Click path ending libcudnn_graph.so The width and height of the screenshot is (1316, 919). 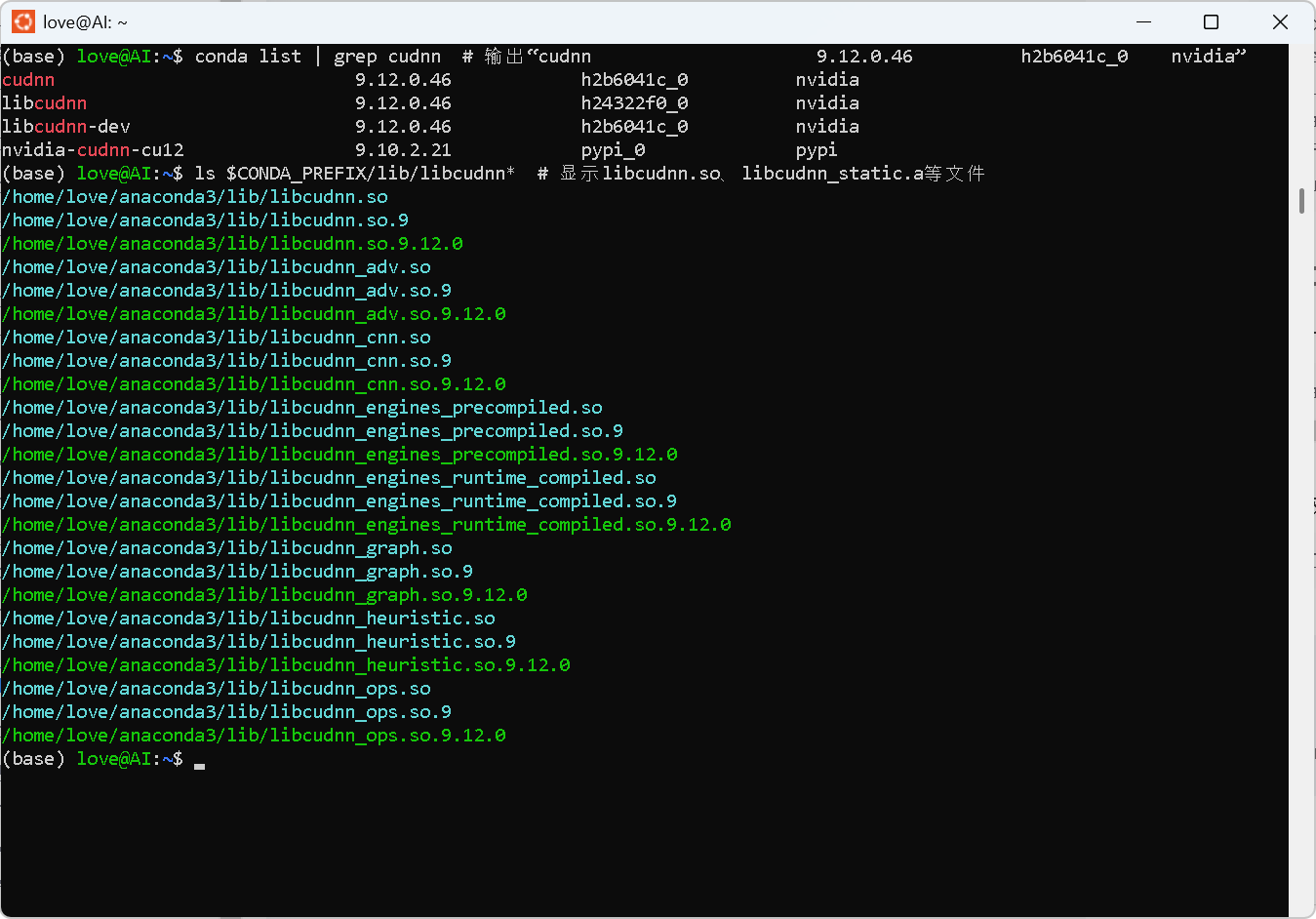pyautogui.click(x=227, y=548)
